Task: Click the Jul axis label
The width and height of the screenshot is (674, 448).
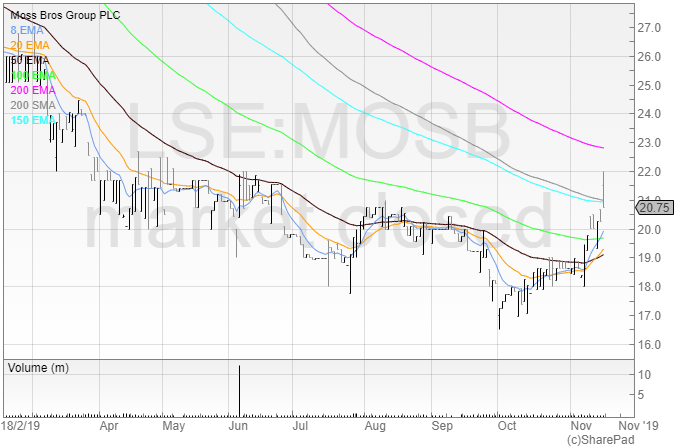Action: (x=300, y=426)
